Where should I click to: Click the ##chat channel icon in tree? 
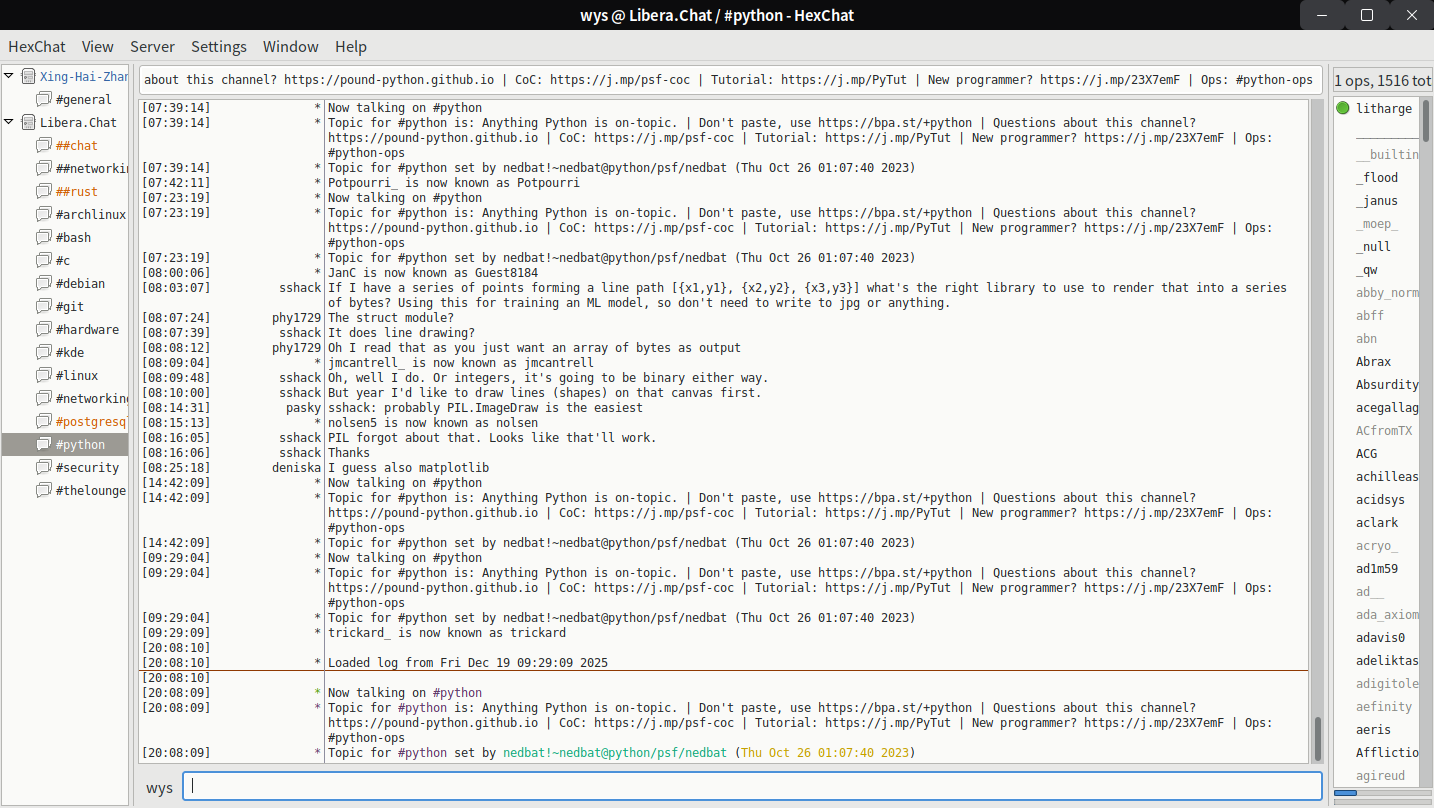coord(43,145)
